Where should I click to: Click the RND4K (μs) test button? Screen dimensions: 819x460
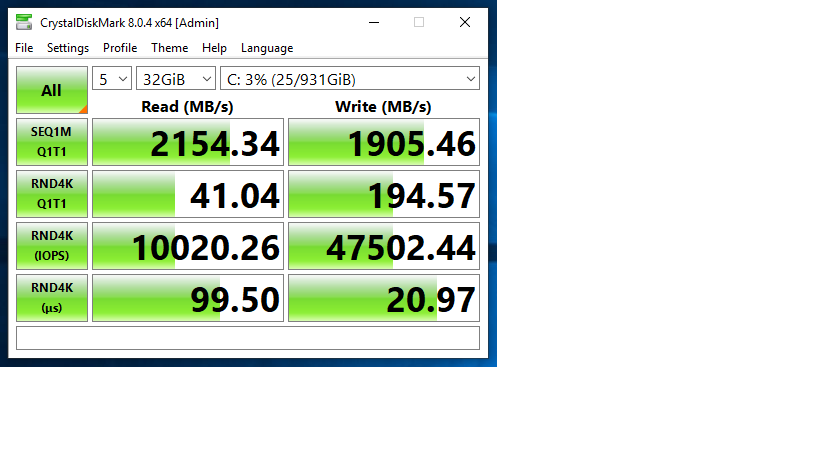(x=52, y=298)
